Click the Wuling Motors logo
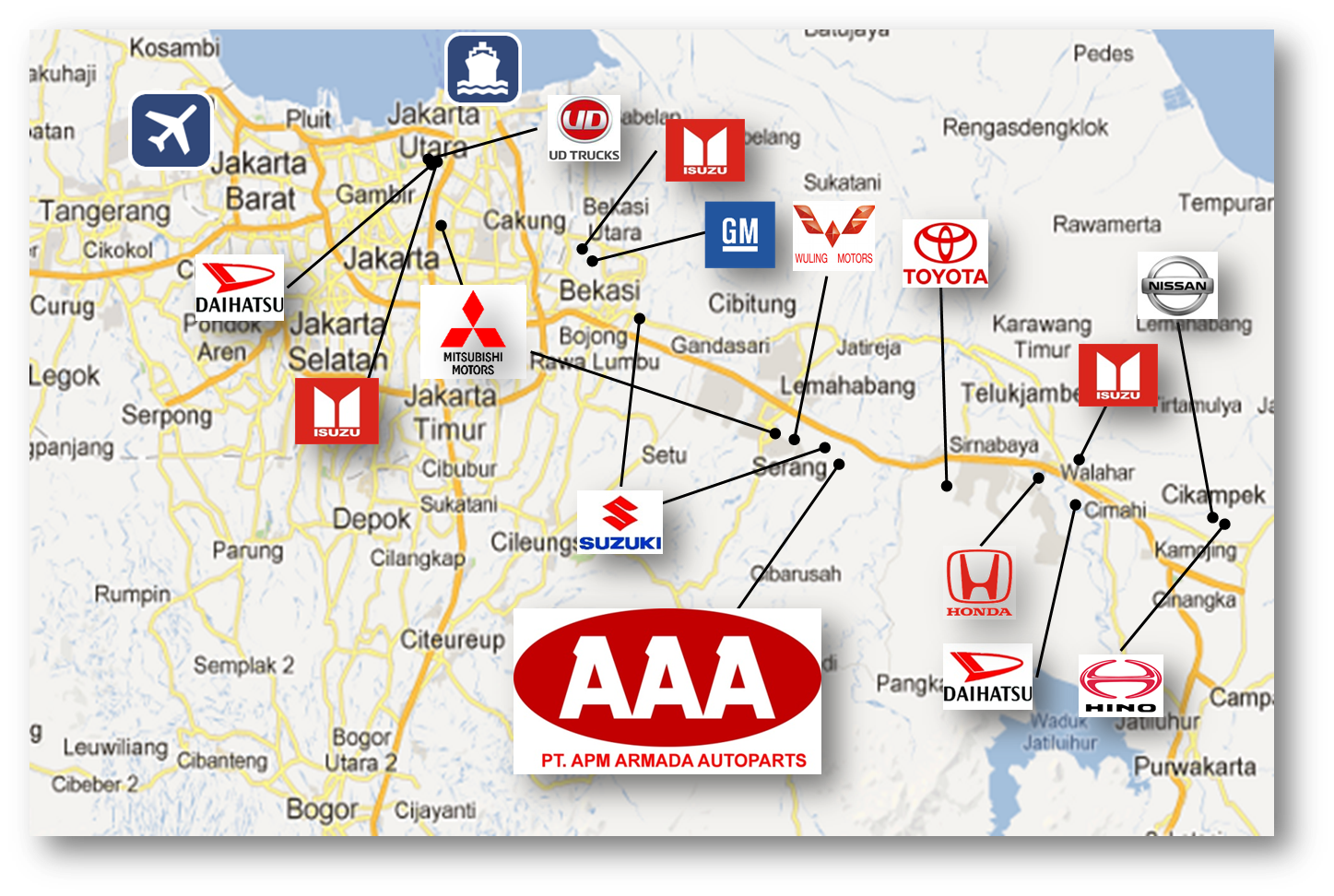This screenshot has width=1334, height=896. coord(834,235)
